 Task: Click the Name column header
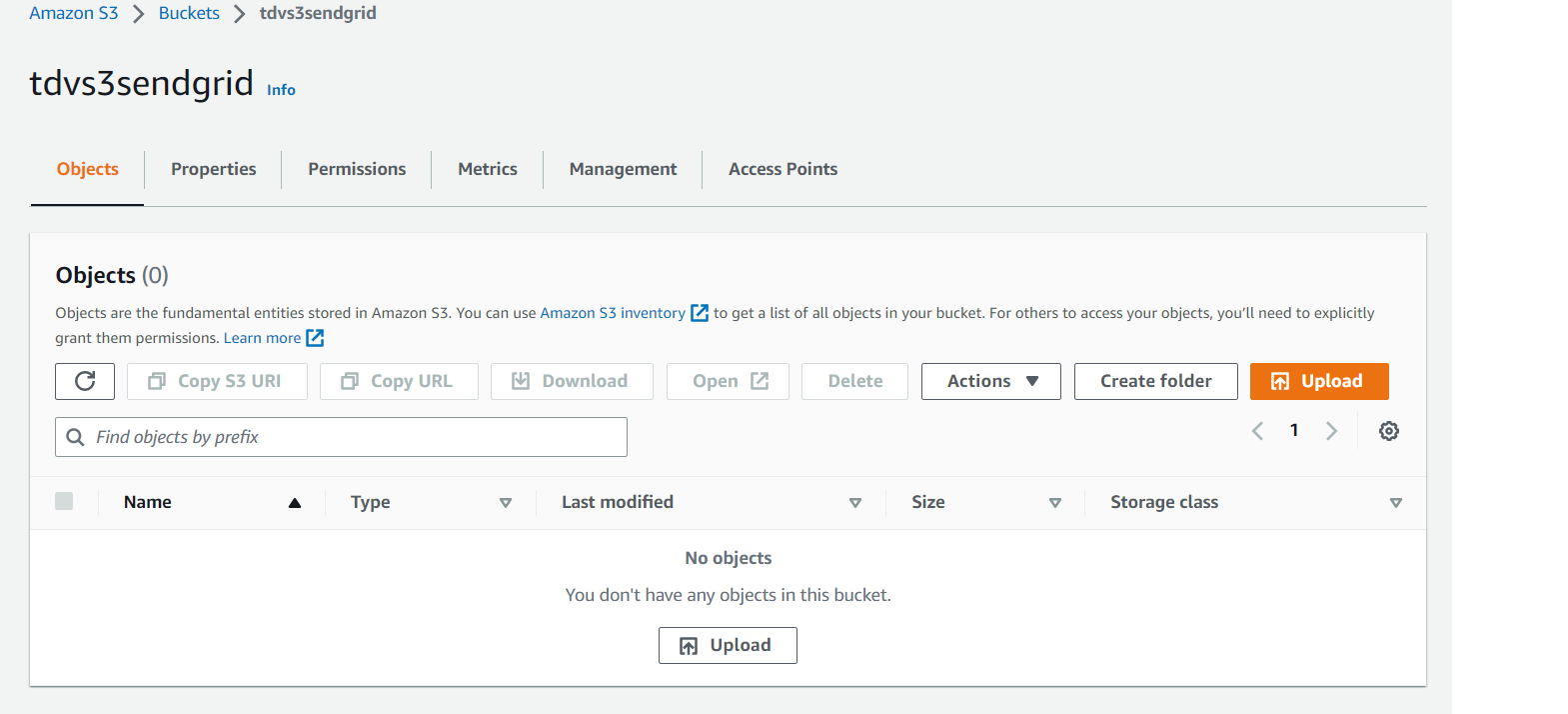pos(148,502)
